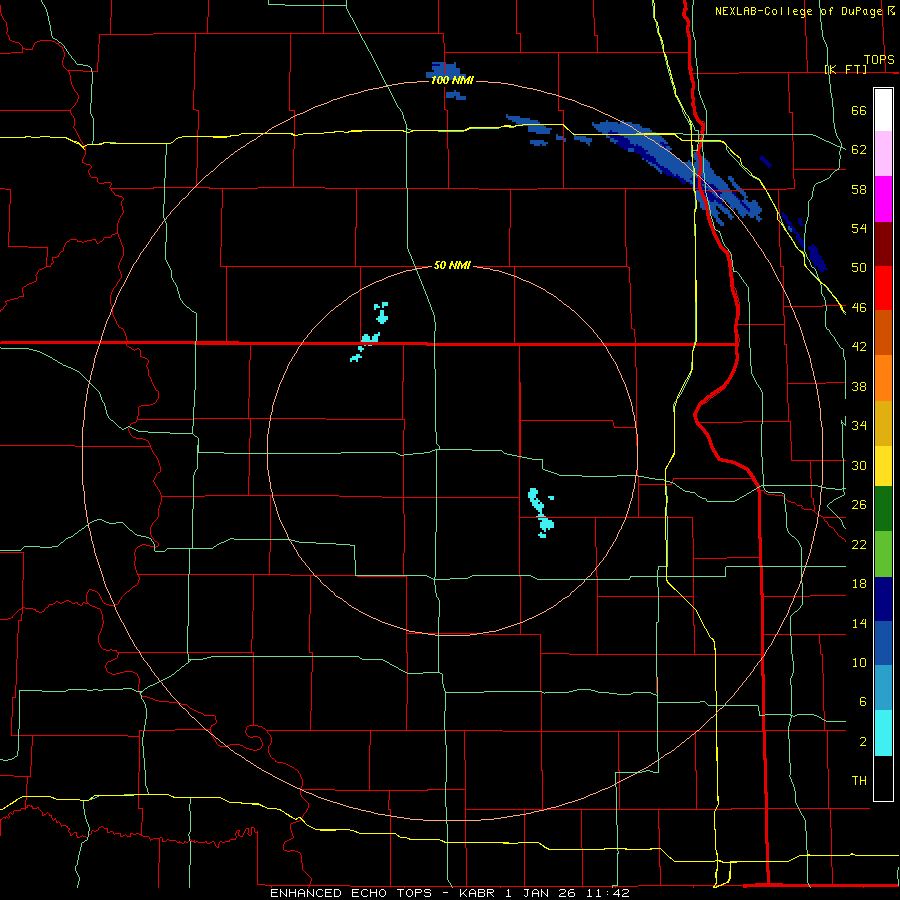Click the blue echo above the 100 NMI label
900x900 pixels.
click(443, 71)
